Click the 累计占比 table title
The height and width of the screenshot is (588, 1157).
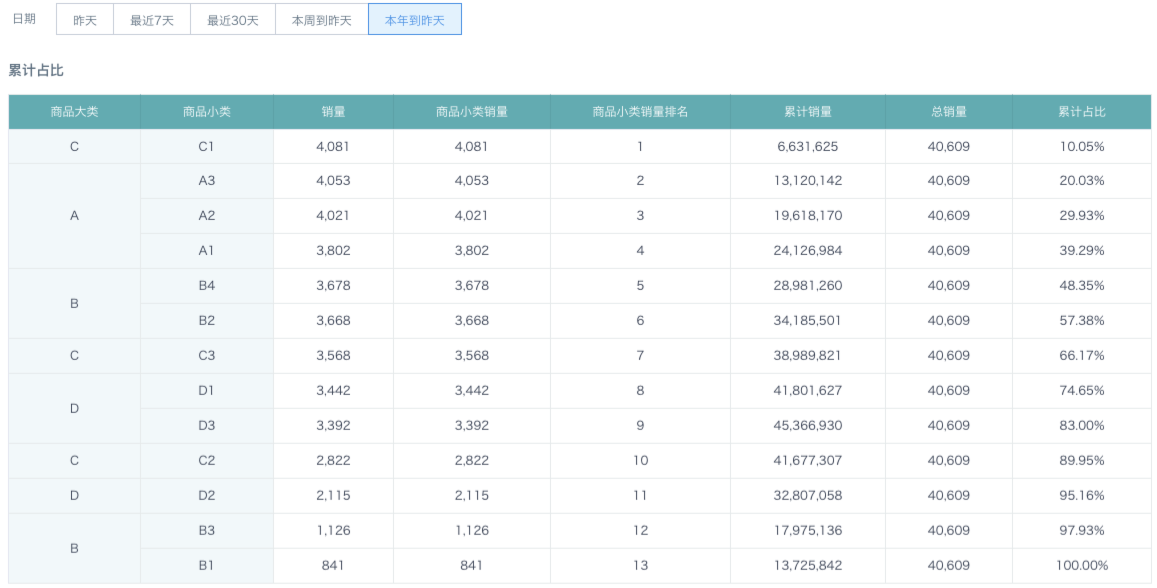coord(36,70)
